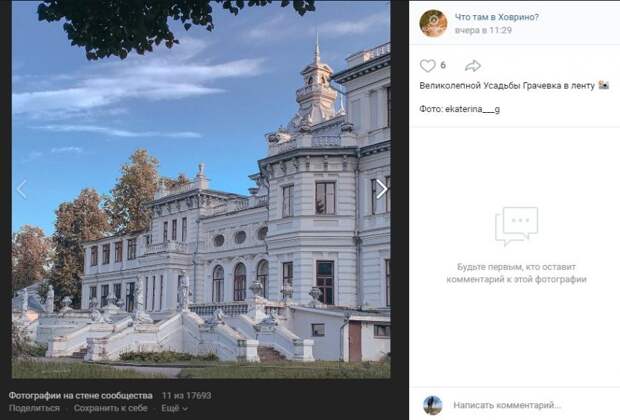Open the Что там в Ховрино? community link
This screenshot has width=620, height=420.
click(x=497, y=17)
